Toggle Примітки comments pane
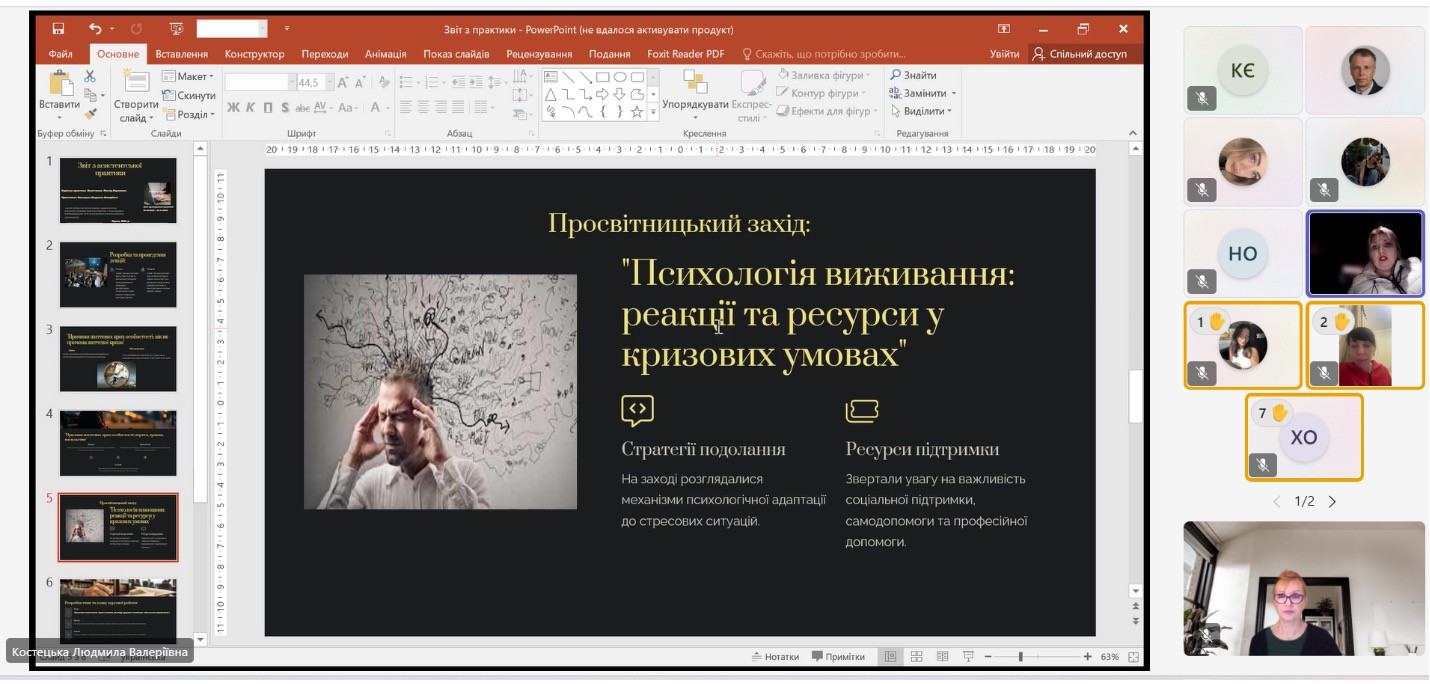Image resolution: width=1430 pixels, height=684 pixels. click(x=838, y=657)
